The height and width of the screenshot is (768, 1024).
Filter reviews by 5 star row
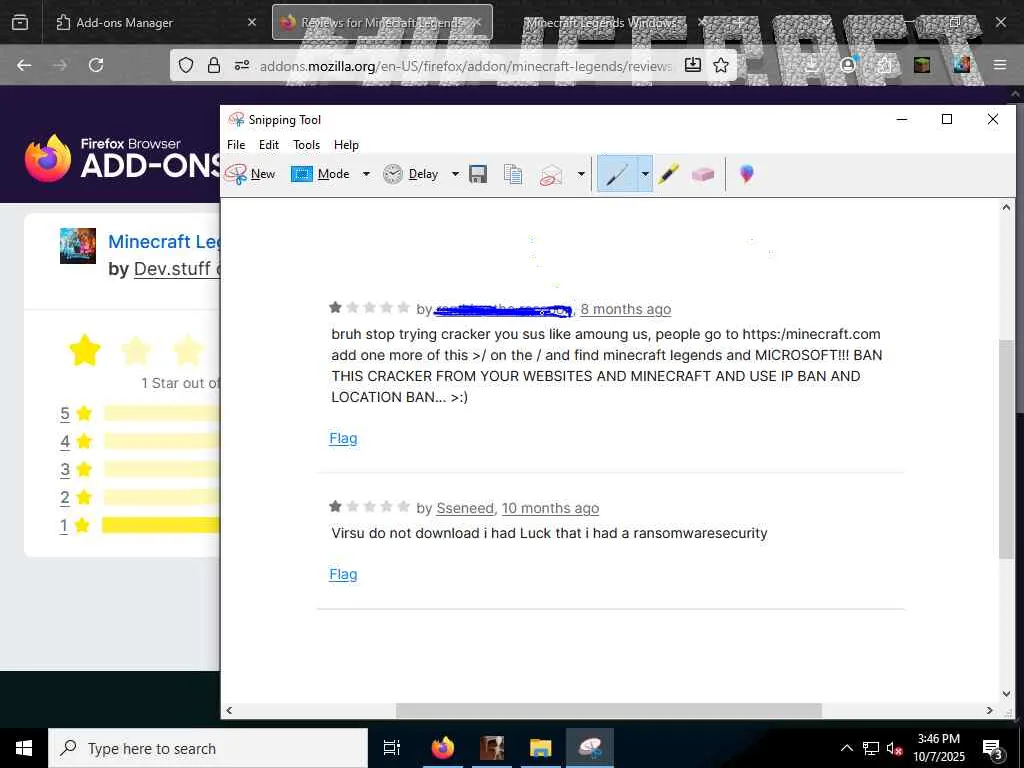coord(140,413)
